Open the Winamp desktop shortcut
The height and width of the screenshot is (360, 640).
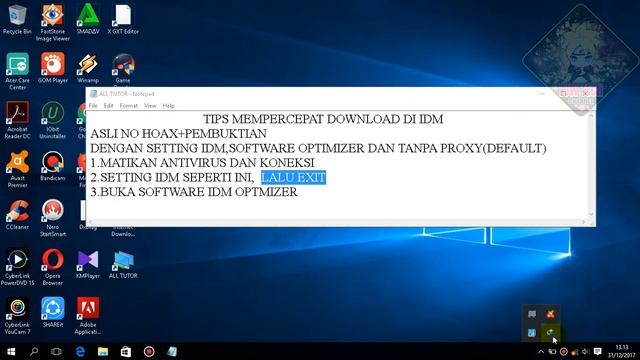[x=88, y=68]
